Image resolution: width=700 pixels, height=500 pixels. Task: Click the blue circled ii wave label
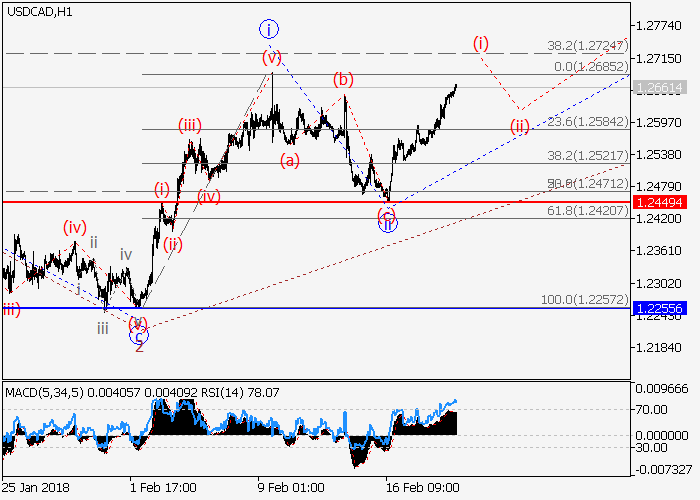click(388, 224)
